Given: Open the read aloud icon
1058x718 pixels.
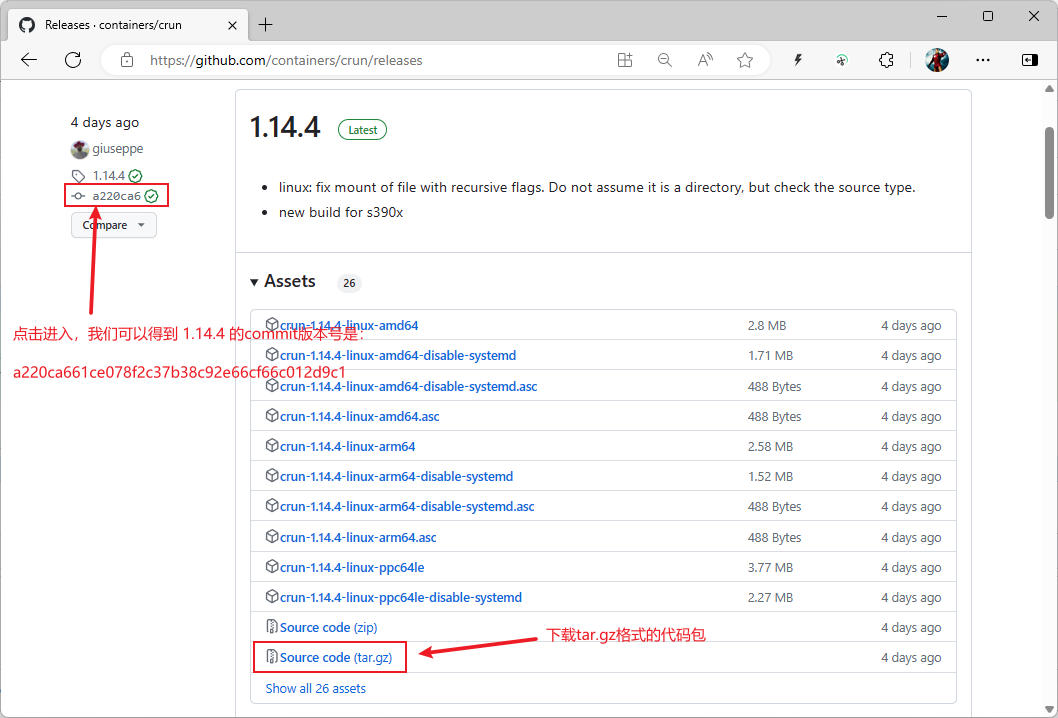Looking at the screenshot, I should pos(705,60).
